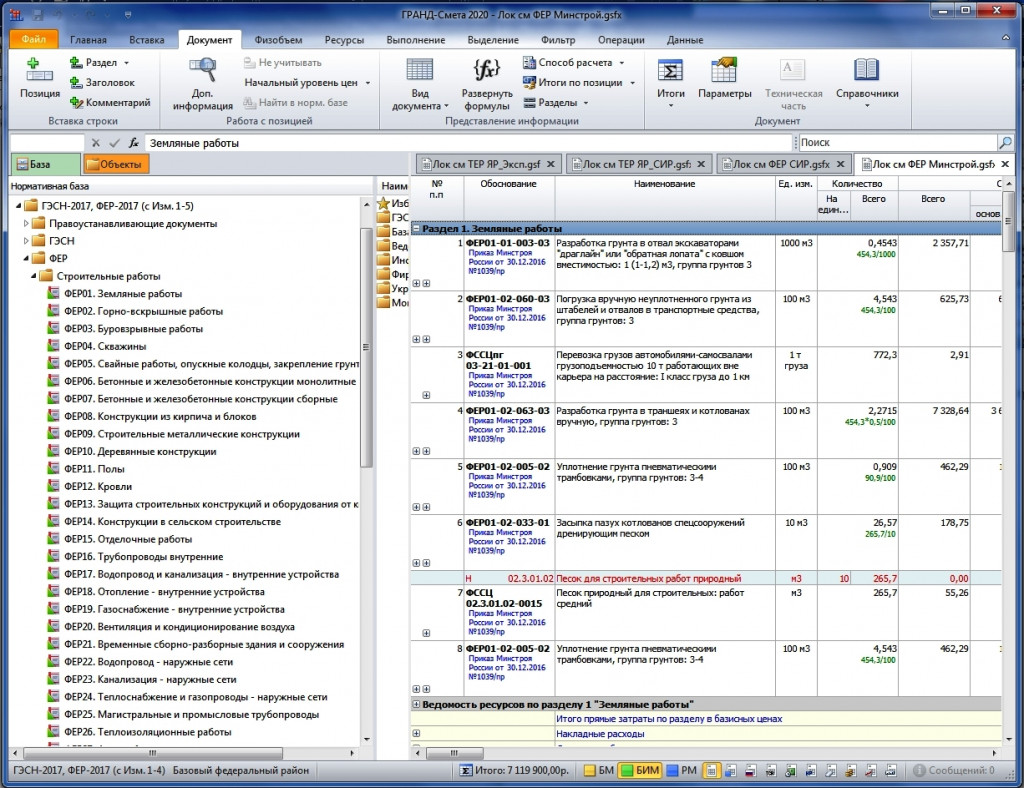Click the pencil icon in the status bar
Screen dimensions: 1024x788
pos(830,770)
